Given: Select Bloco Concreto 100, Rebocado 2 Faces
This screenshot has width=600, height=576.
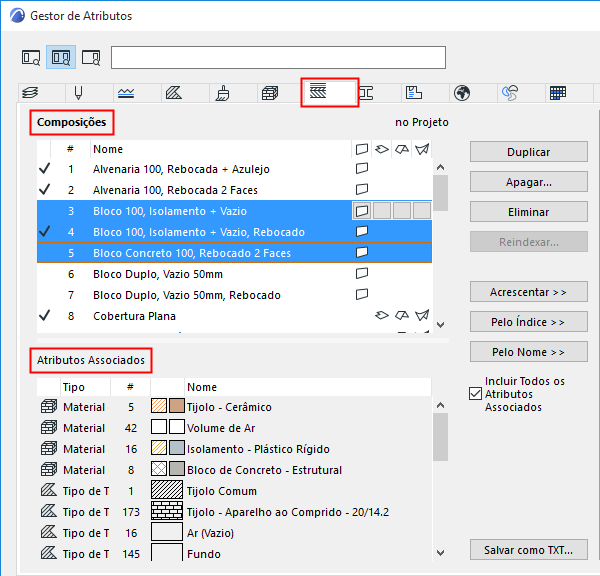Looking at the screenshot, I should (x=234, y=253).
